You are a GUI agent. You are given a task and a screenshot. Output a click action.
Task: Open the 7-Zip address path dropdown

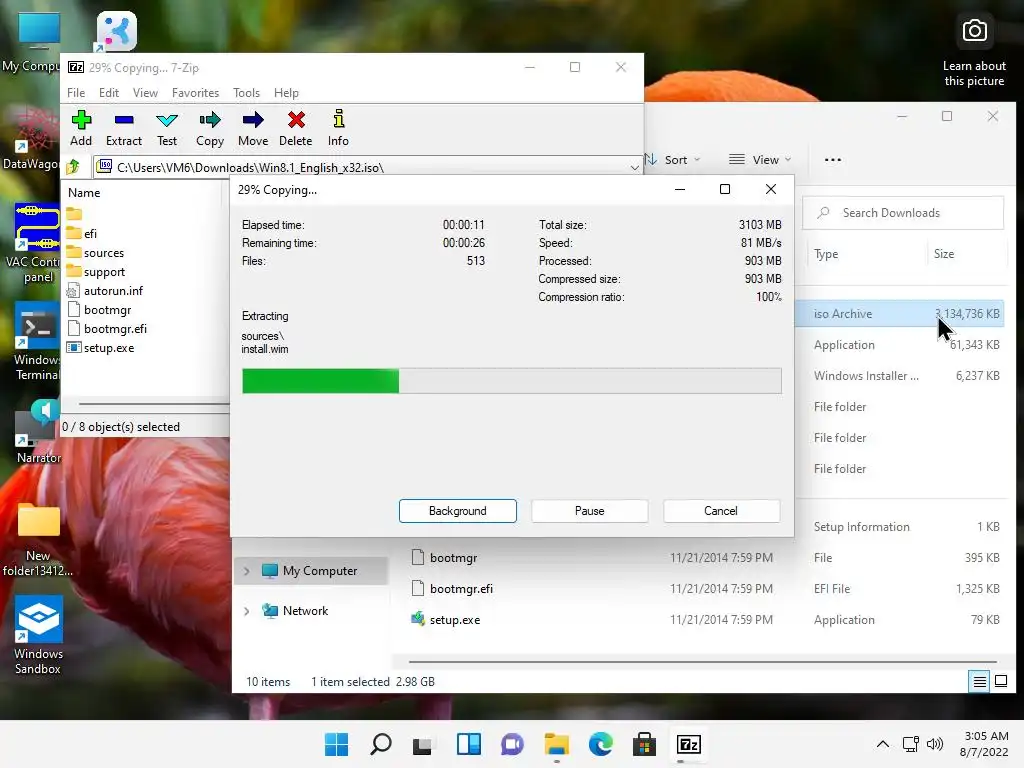click(x=634, y=168)
